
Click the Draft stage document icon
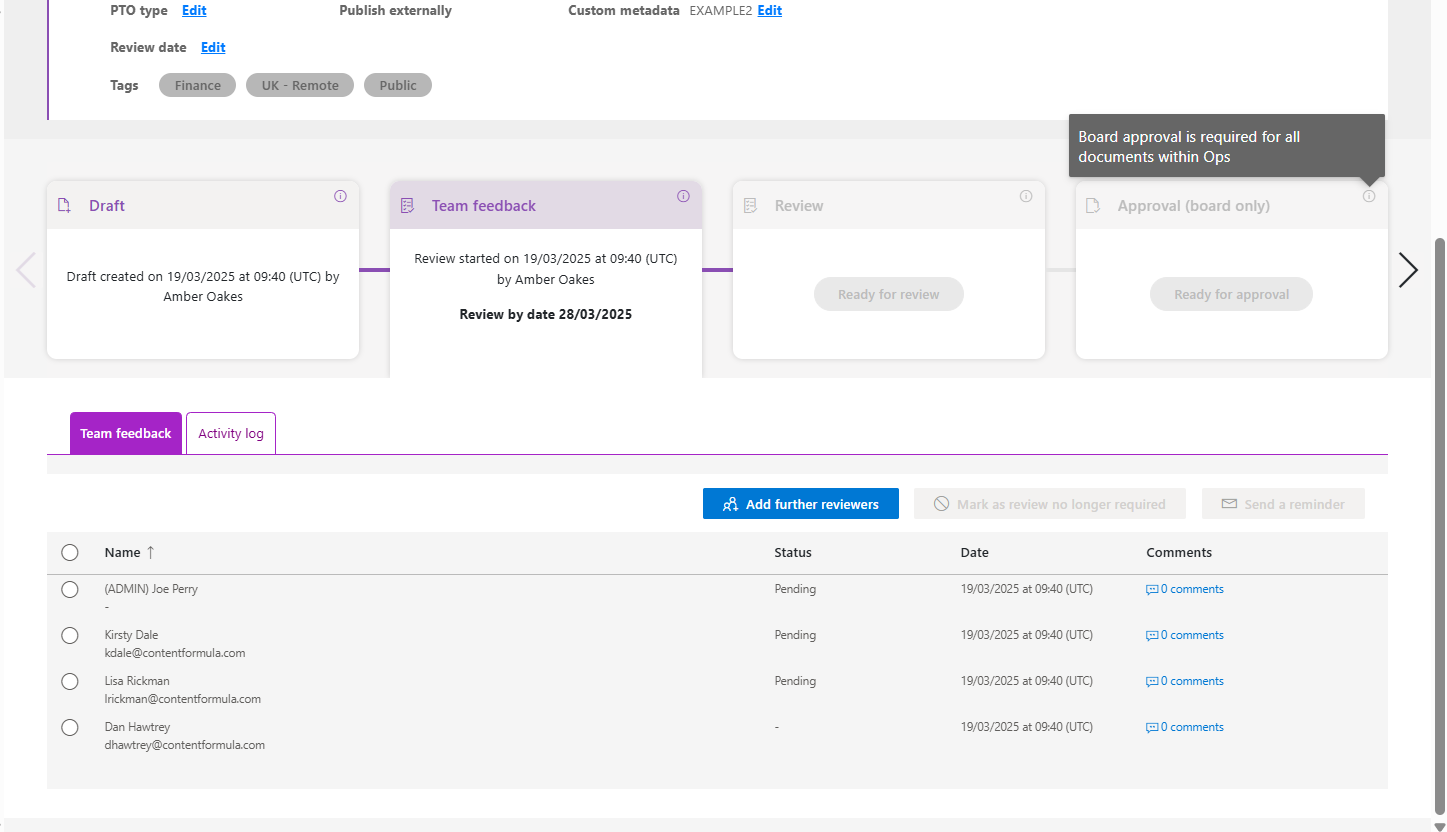[64, 206]
